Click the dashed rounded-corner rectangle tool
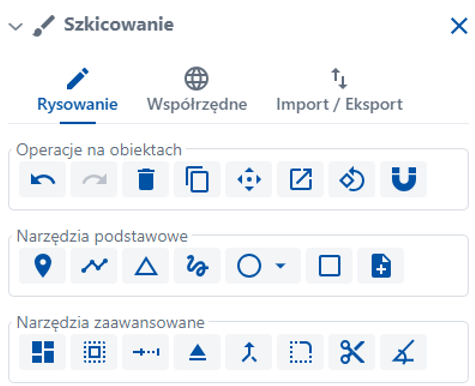This screenshot has height=386, width=475. tap(300, 352)
